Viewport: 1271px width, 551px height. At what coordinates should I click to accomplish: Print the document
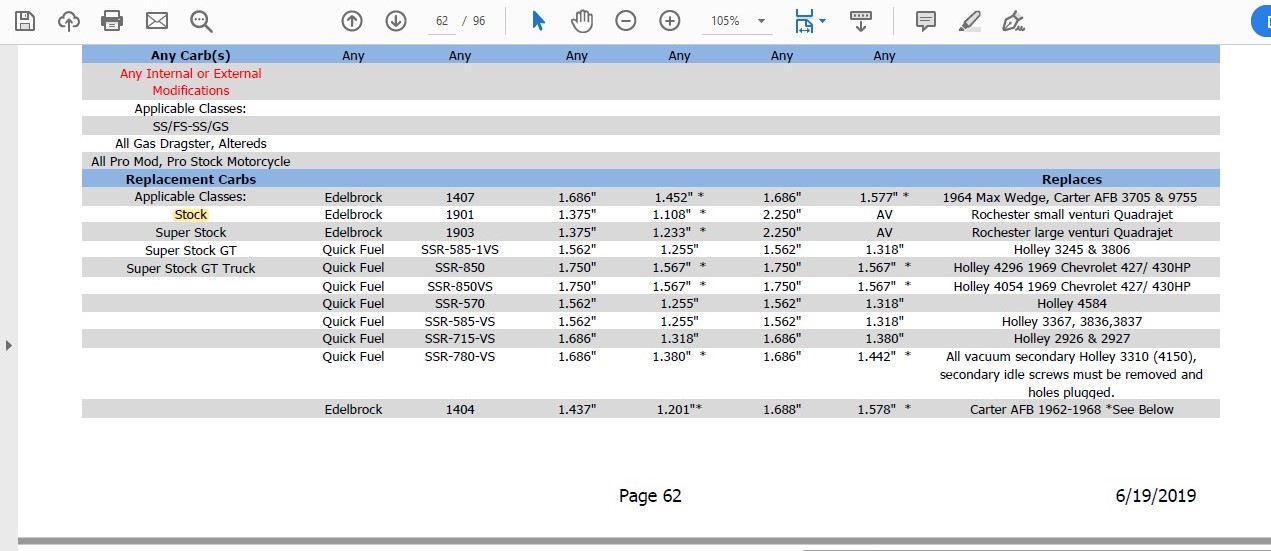pyautogui.click(x=112, y=20)
